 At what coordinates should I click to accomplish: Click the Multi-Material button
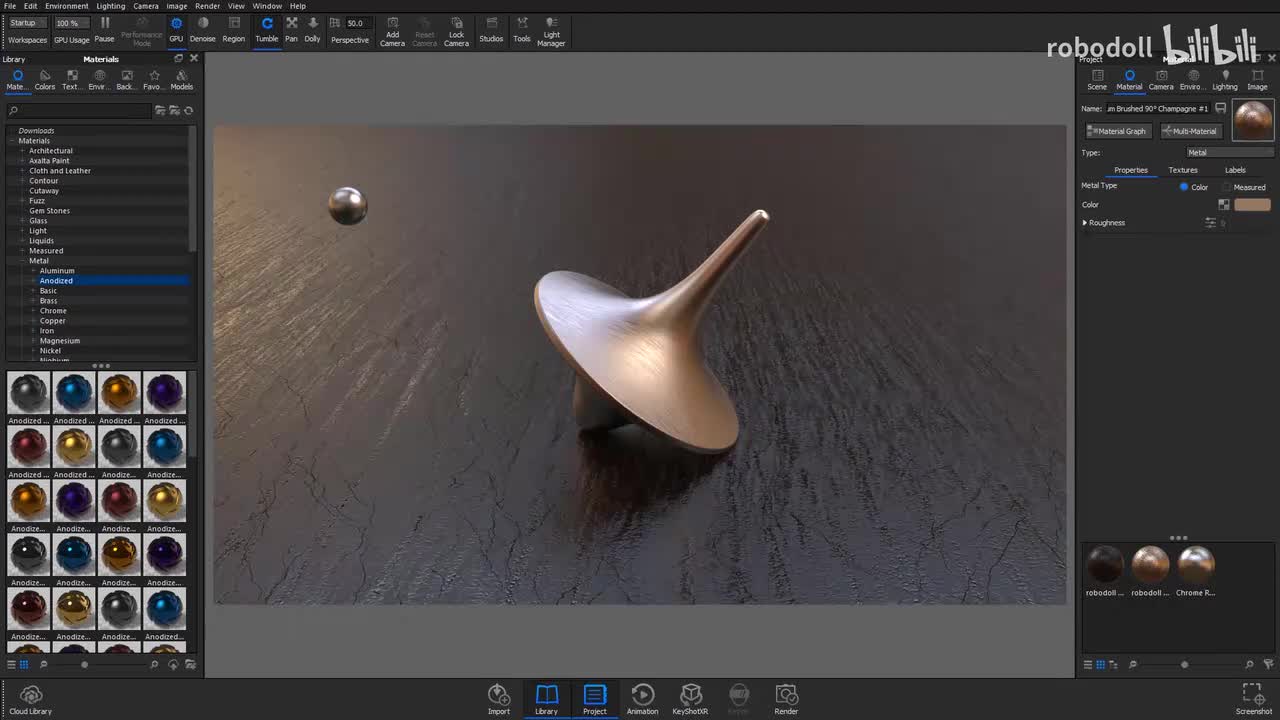1190,131
